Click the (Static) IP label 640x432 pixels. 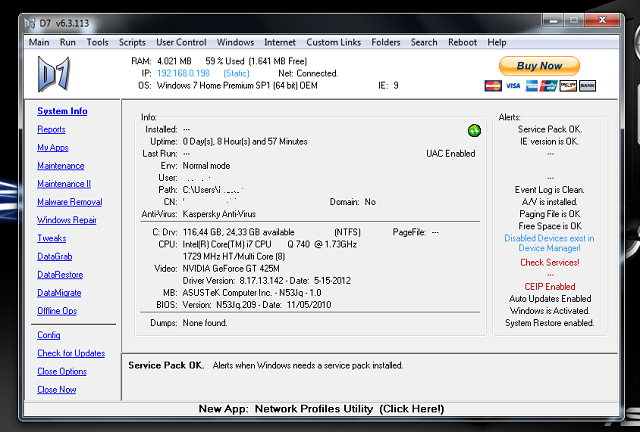coord(236,73)
